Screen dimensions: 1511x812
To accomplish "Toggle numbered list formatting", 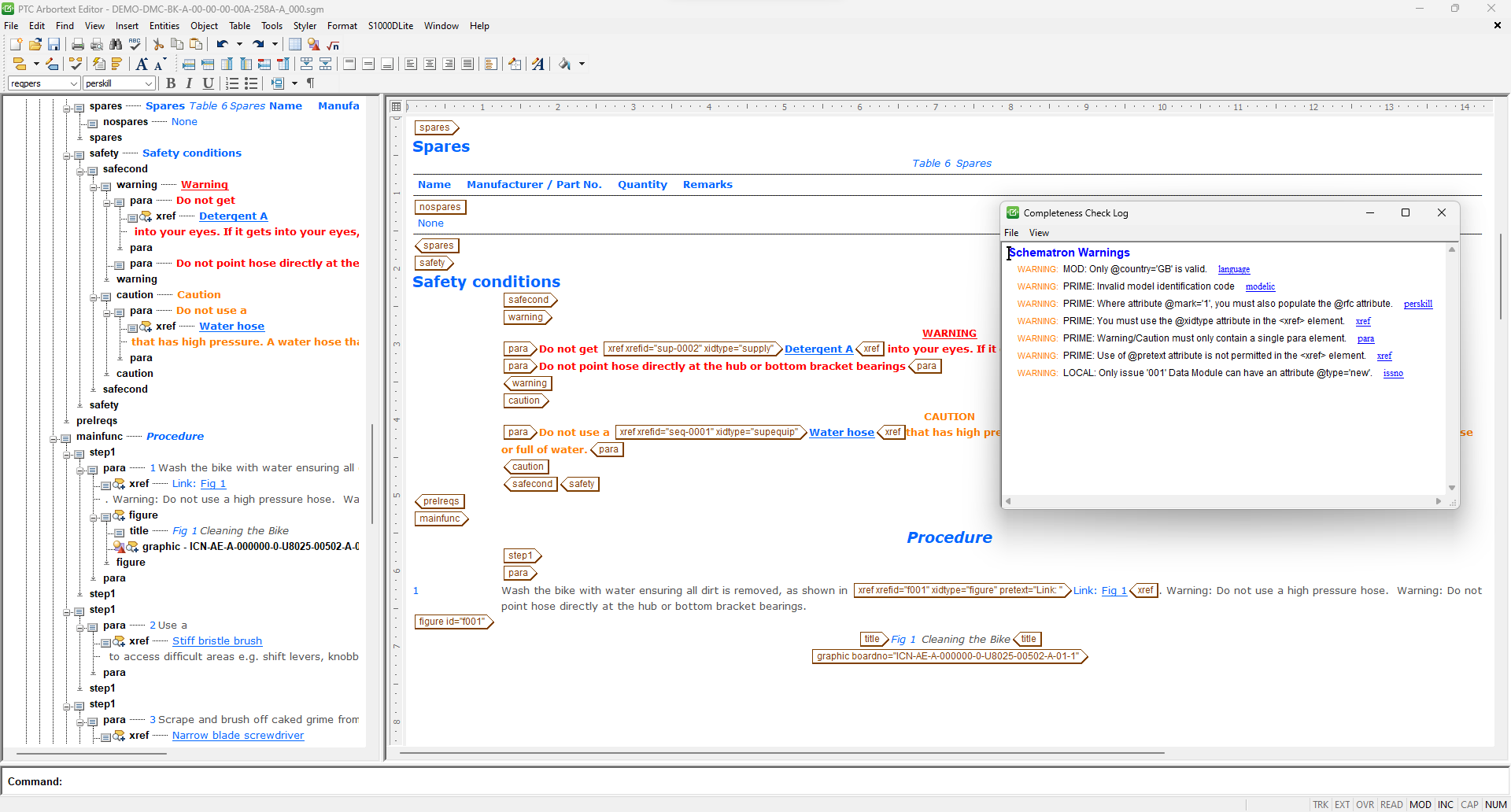I will [x=232, y=83].
